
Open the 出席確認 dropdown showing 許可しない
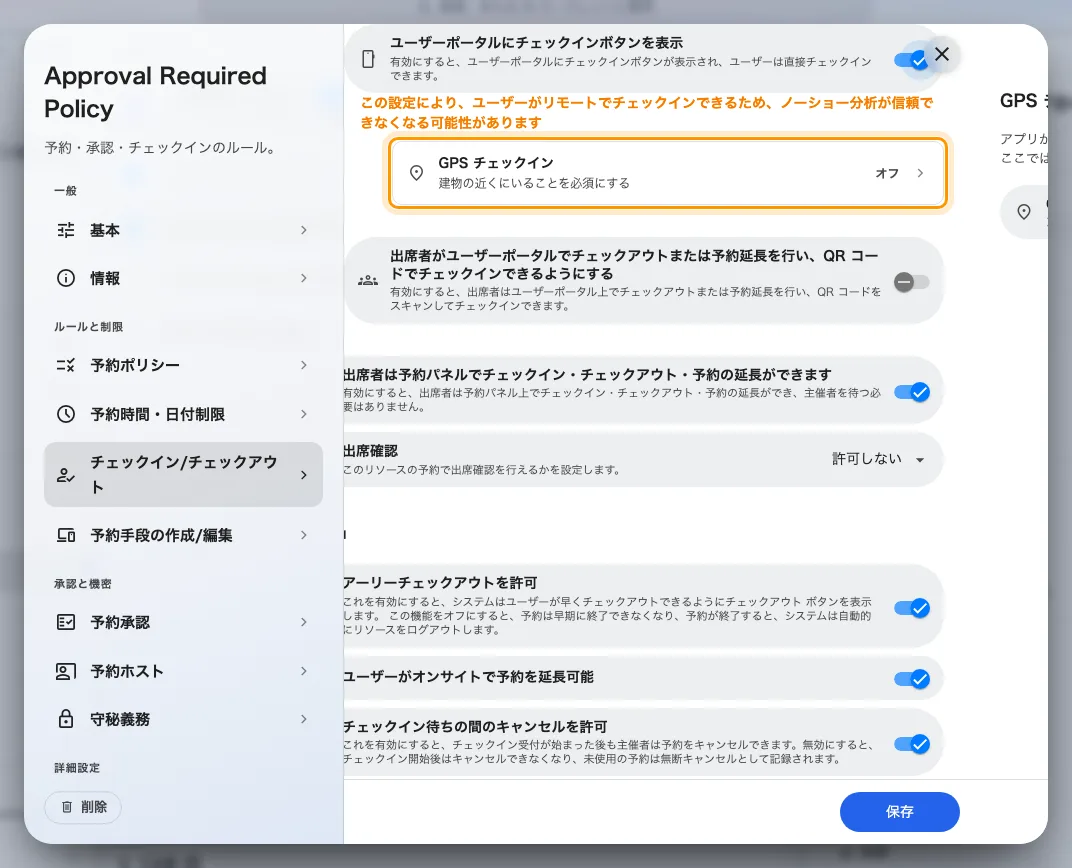click(879, 459)
